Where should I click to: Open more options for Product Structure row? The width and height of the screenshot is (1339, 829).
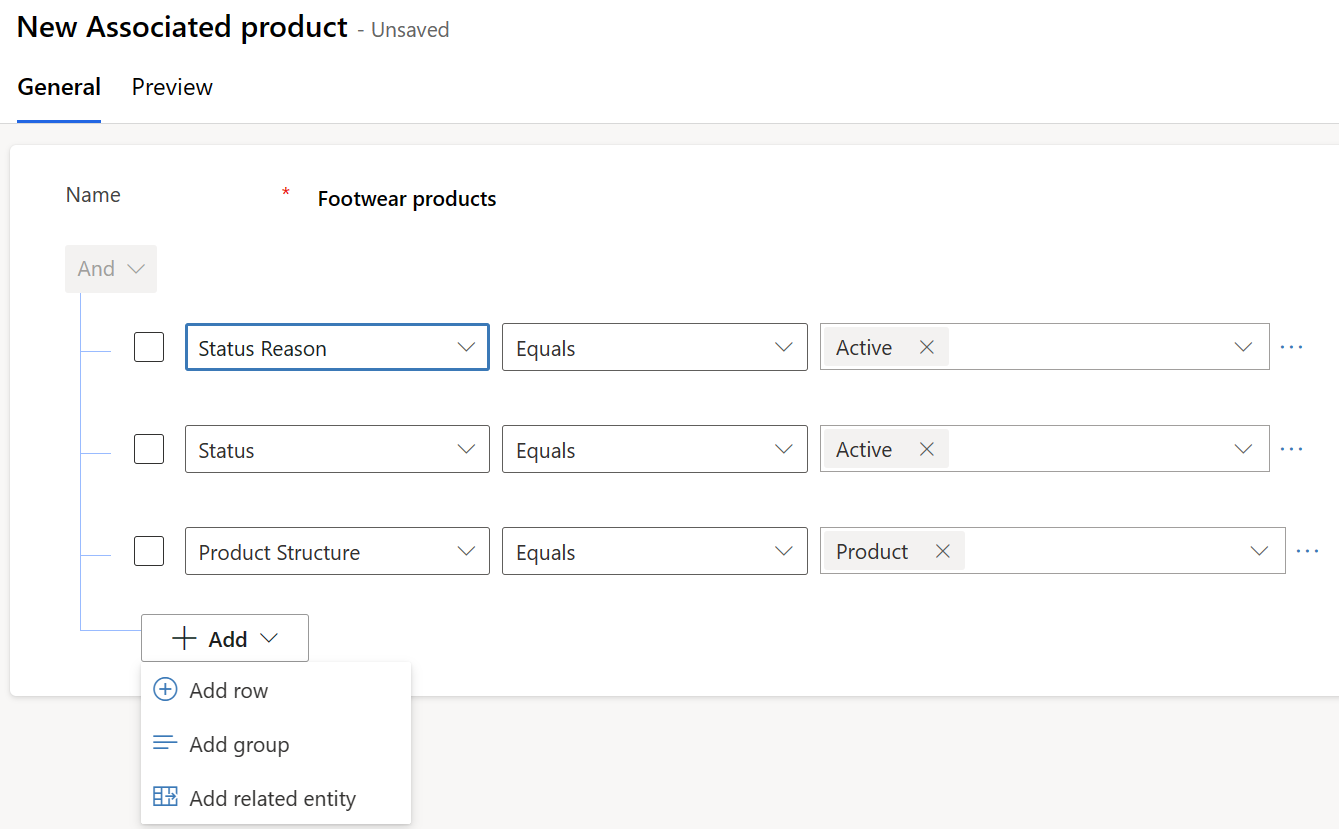tap(1308, 551)
